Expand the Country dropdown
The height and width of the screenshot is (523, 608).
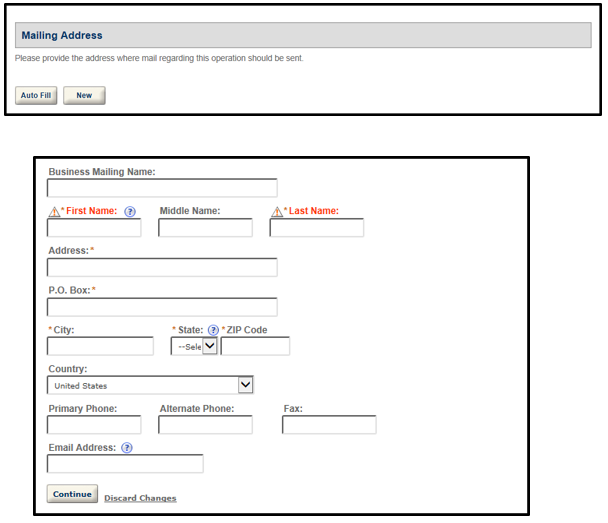[x=245, y=385]
